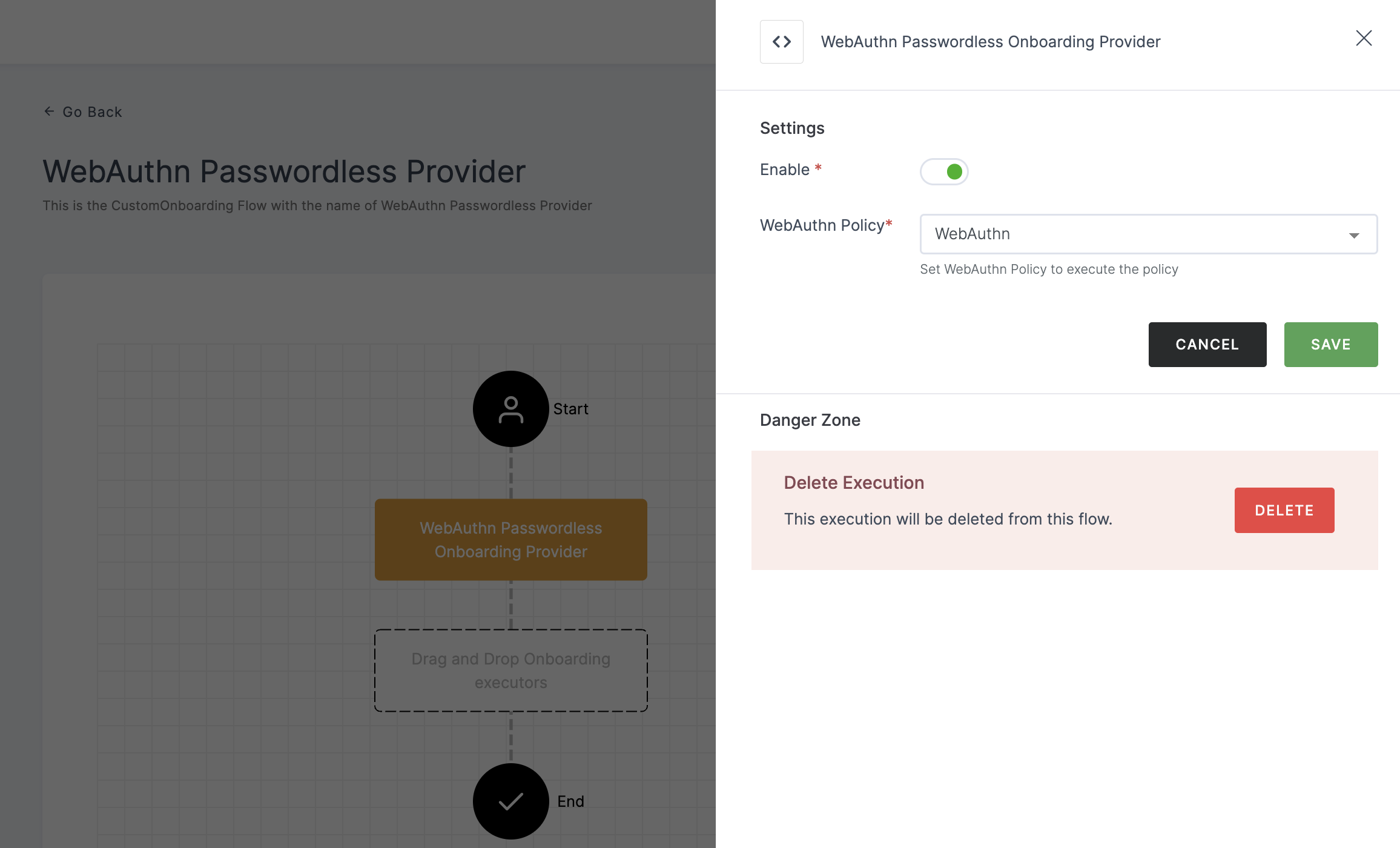This screenshot has height=848, width=1400.
Task: Disable the Enable settings toggle
Action: [944, 170]
